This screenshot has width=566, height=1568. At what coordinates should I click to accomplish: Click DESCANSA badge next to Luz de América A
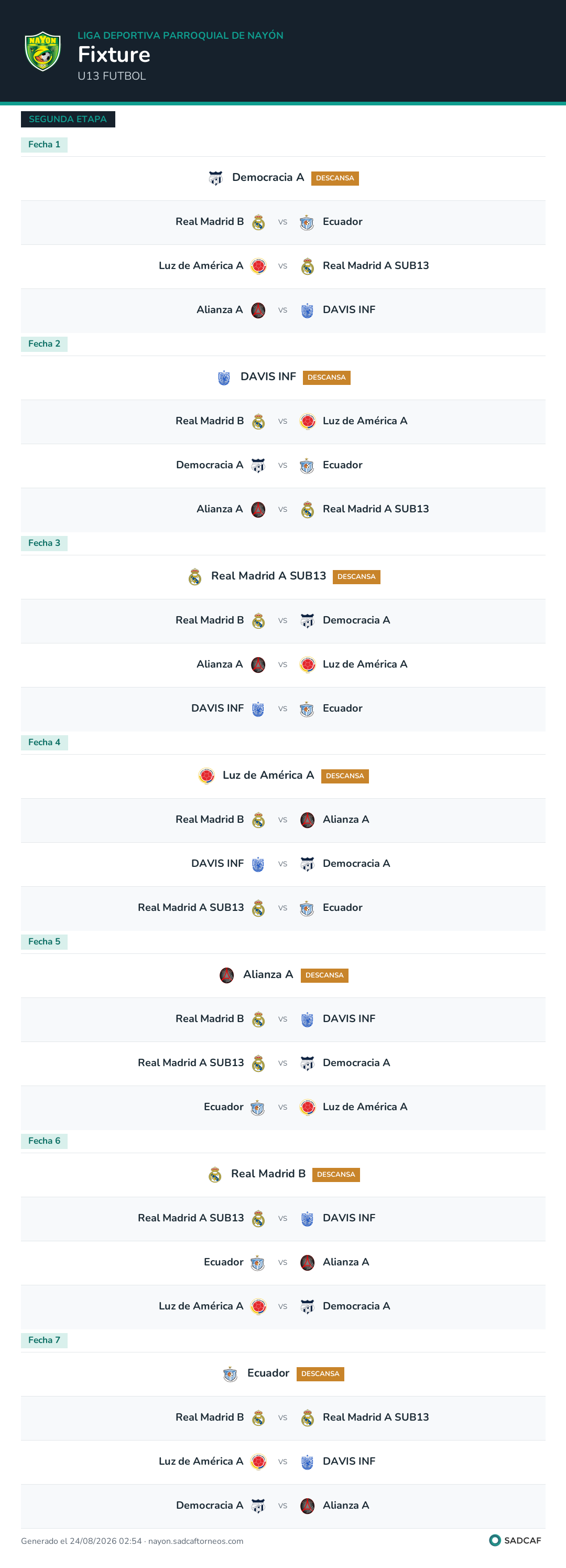coord(345,776)
